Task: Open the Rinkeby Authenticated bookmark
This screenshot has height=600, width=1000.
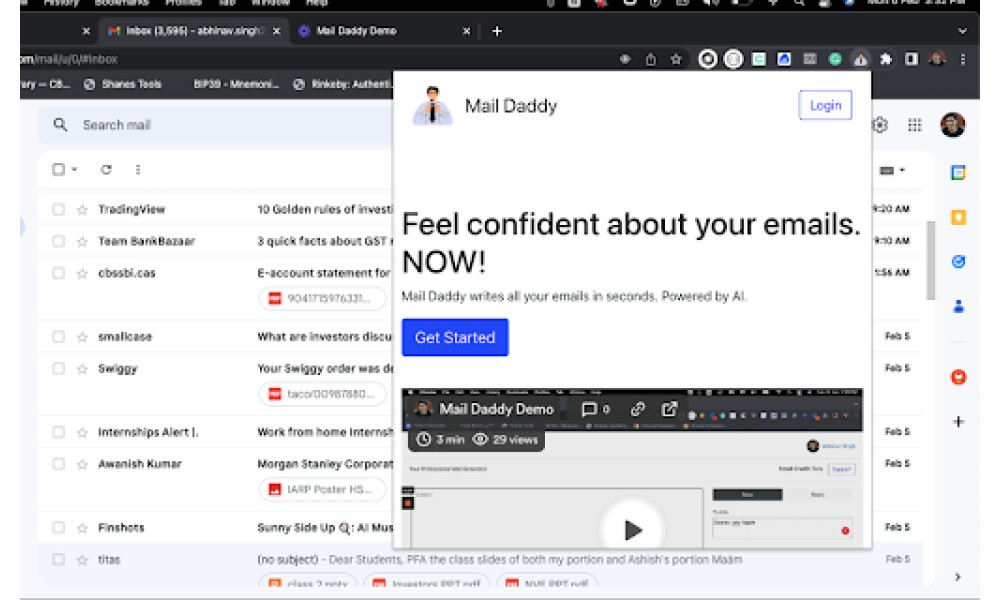Action: [342, 84]
